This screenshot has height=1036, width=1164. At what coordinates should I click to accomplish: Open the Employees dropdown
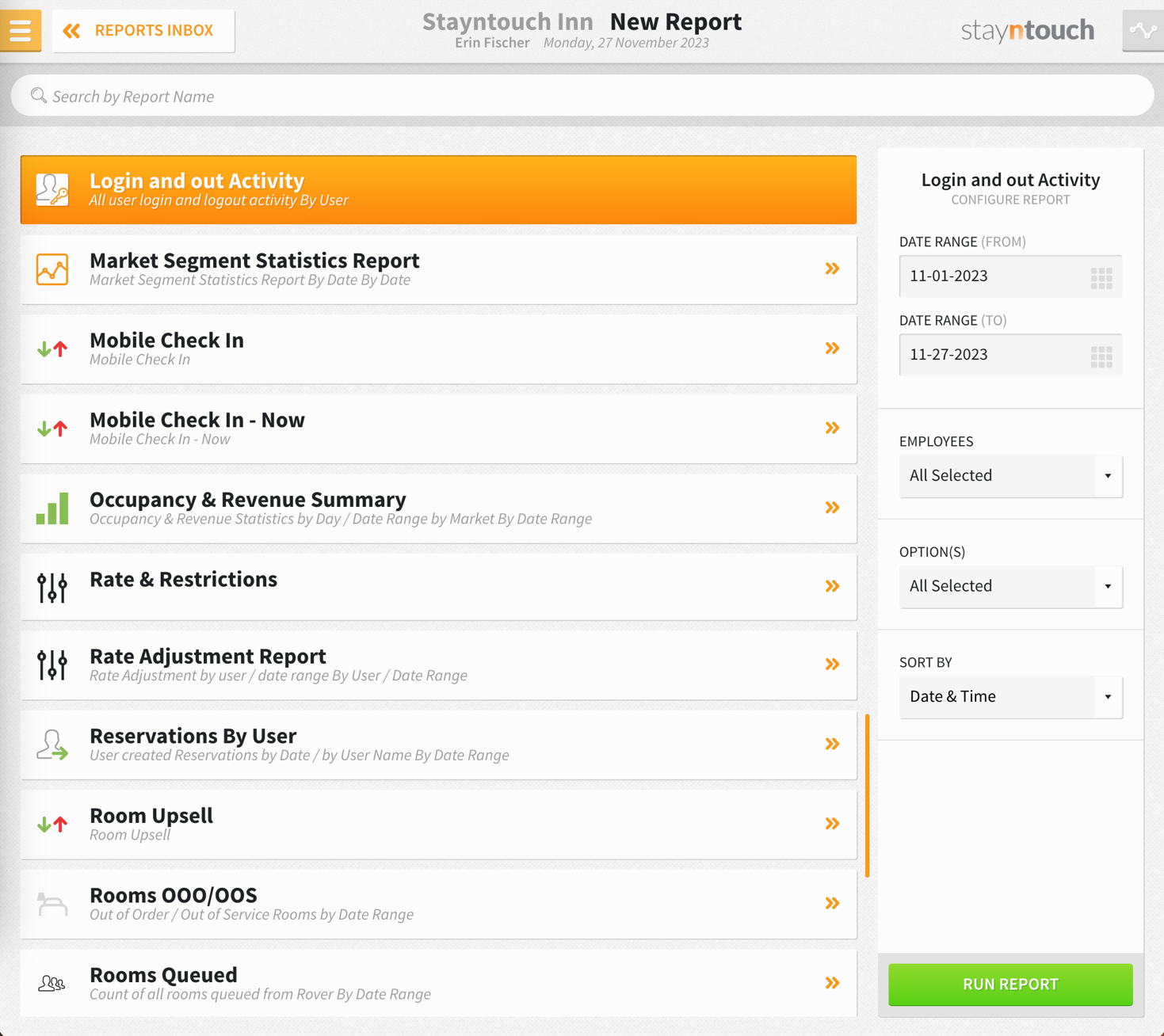pyautogui.click(x=1010, y=476)
